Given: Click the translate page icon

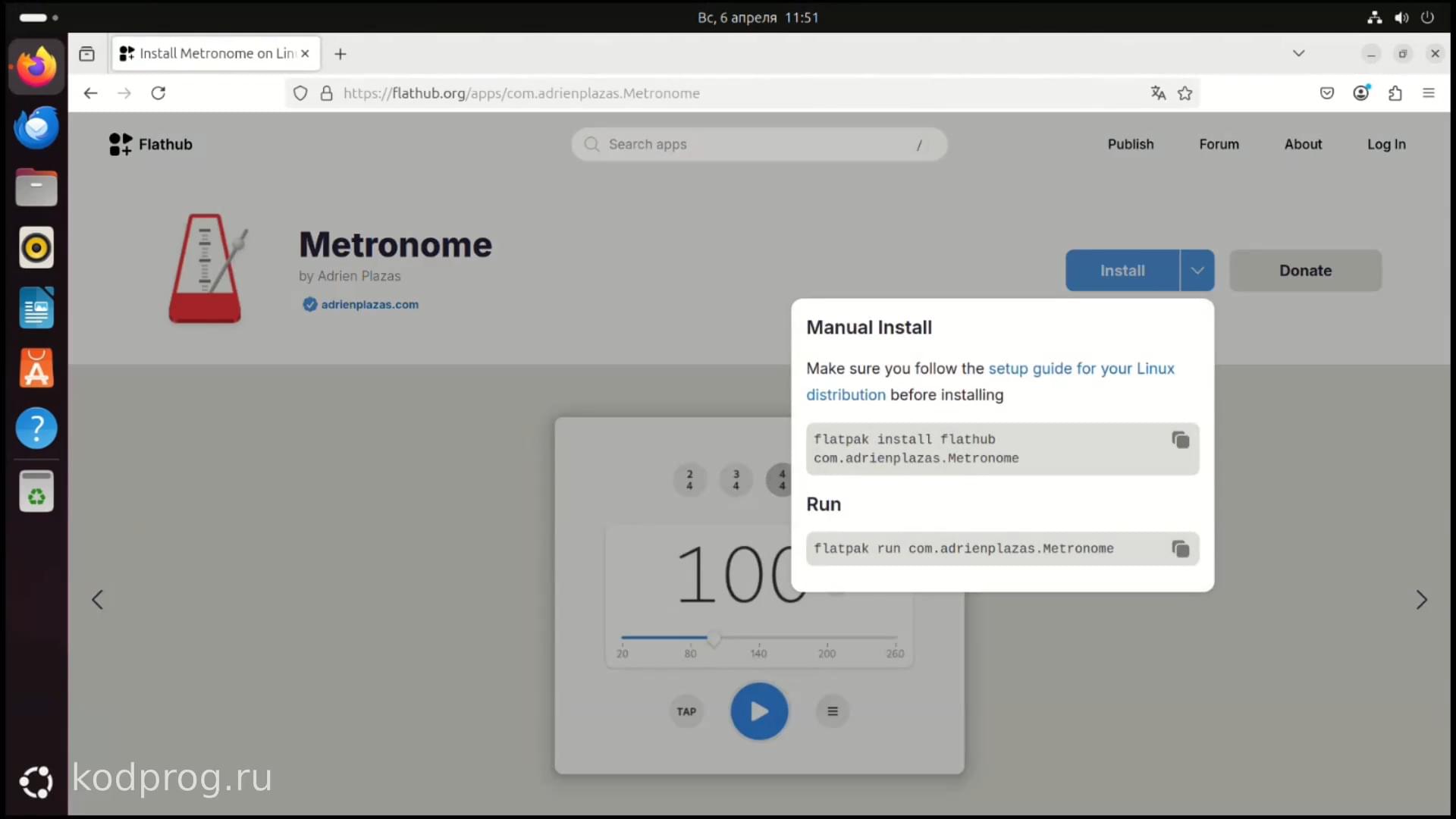Looking at the screenshot, I should tap(1158, 93).
